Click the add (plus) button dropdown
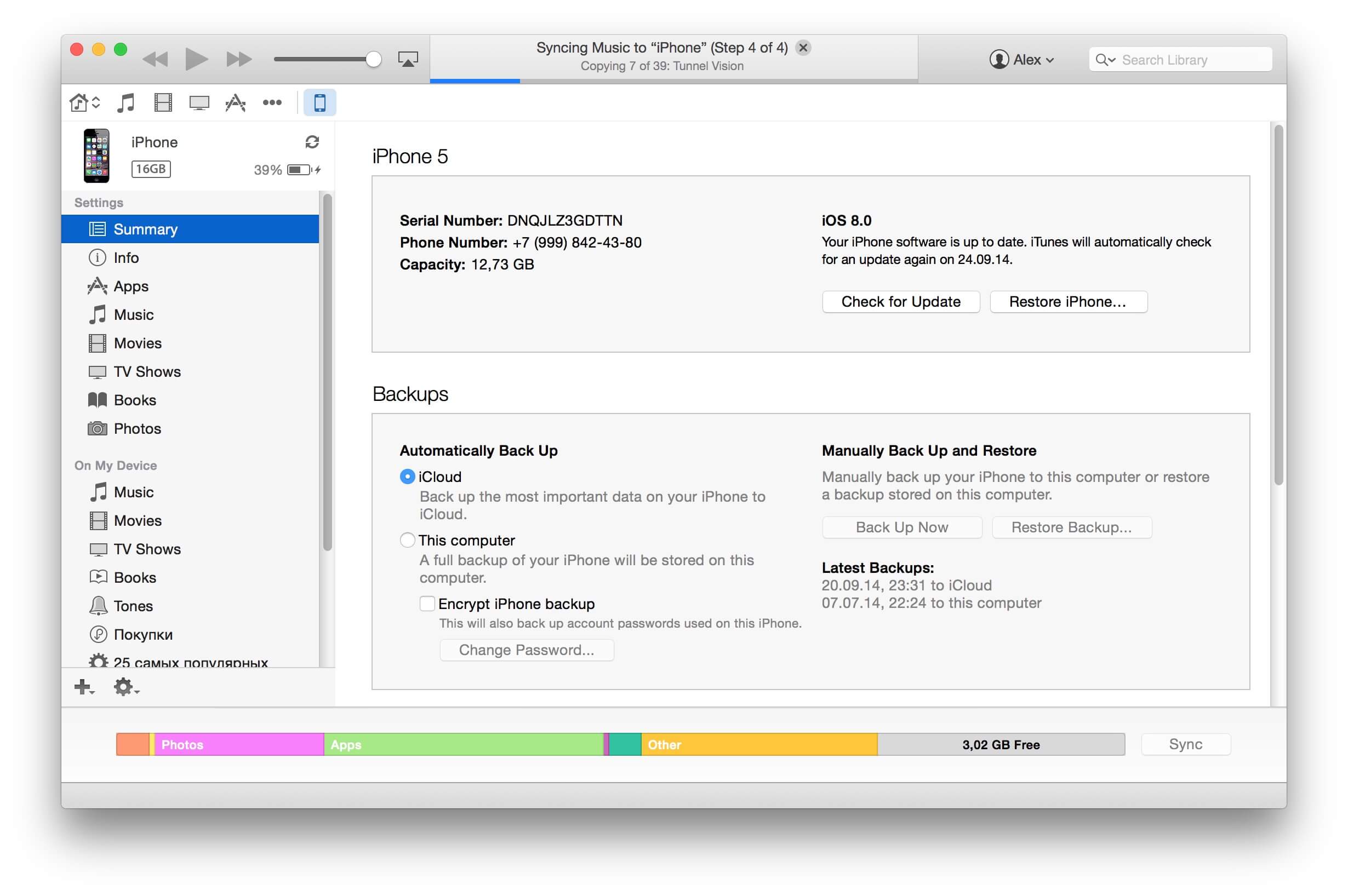Screen dimensions: 1348x896 tap(84, 687)
